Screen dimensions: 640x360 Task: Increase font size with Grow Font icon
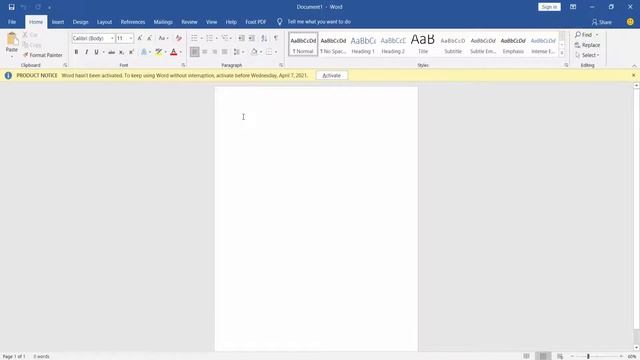click(140, 38)
